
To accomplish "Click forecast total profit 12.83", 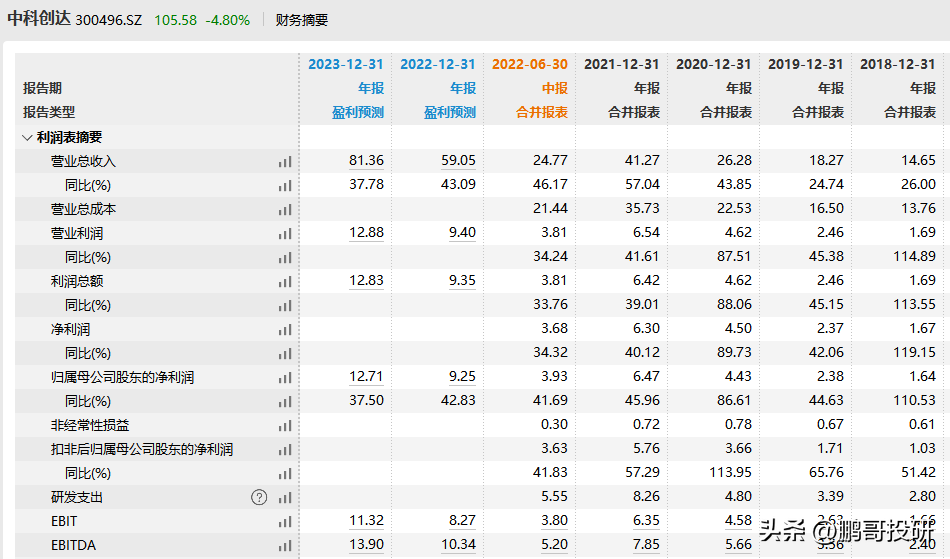I will pos(367,280).
